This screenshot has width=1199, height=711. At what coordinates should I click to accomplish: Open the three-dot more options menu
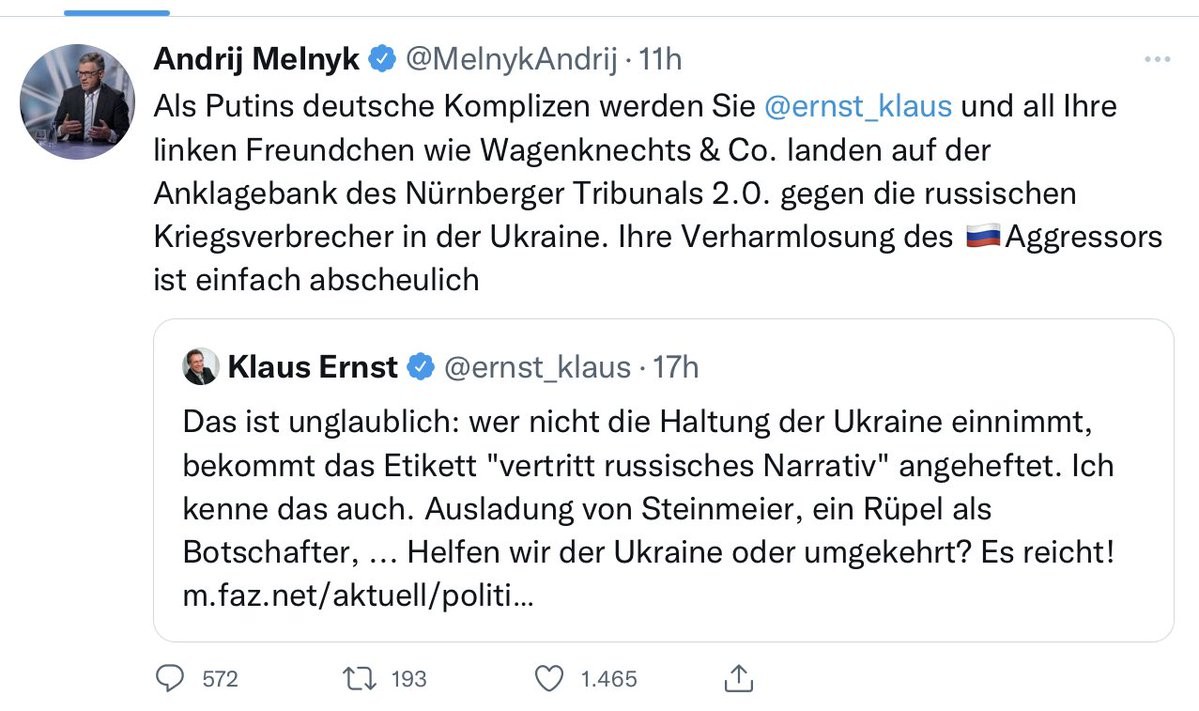(1156, 60)
